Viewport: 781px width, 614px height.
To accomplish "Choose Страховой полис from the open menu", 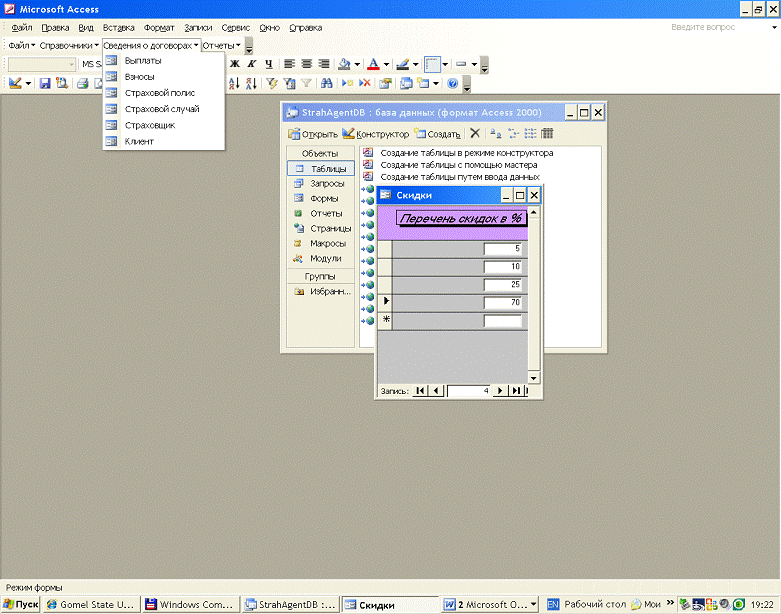I will pyautogui.click(x=159, y=93).
